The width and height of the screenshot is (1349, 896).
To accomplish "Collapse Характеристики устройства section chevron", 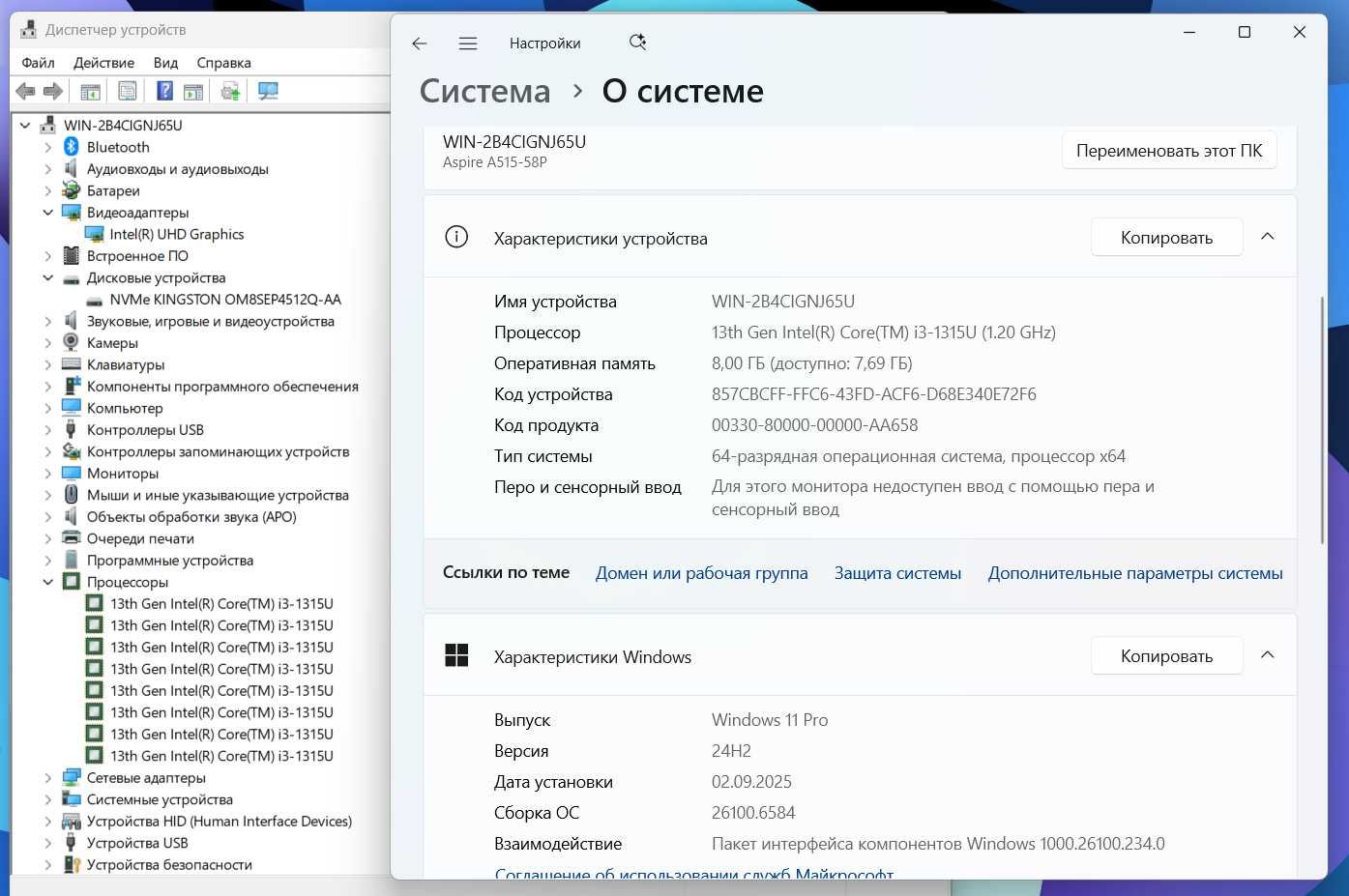I will [1268, 237].
